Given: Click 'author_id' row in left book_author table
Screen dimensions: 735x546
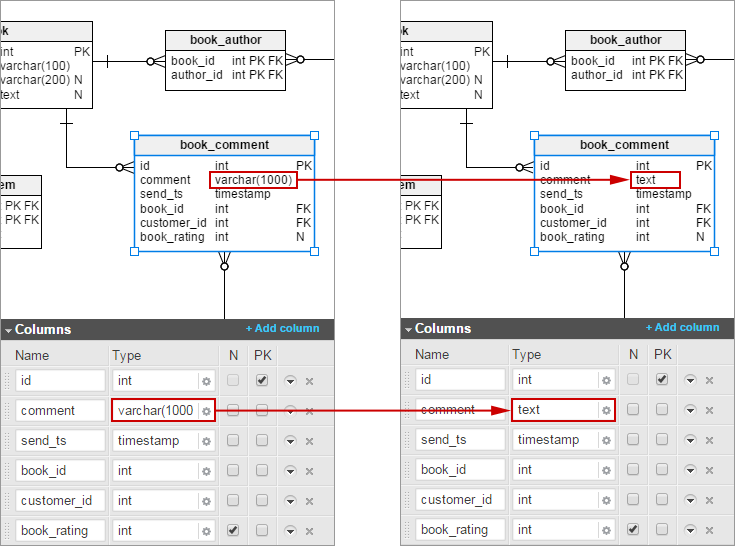Looking at the screenshot, I should point(225,75).
